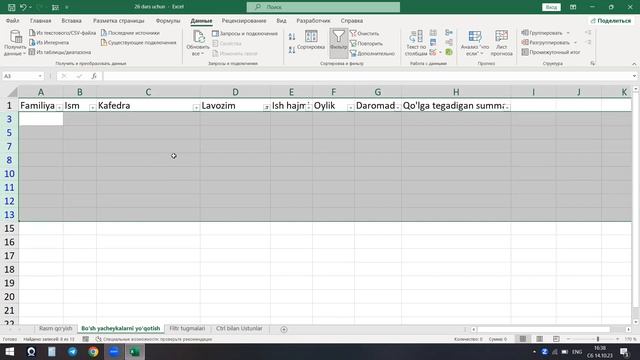Choose Из таблицы/диапазона (From Table/Range)
The image size is (640, 360).
click(60, 52)
